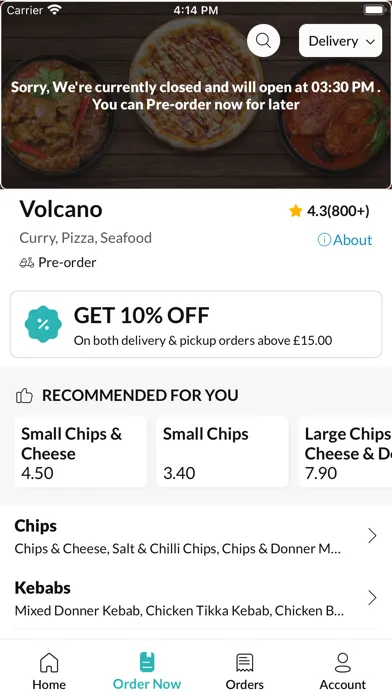The image size is (392, 696).
Task: Tap the star rating 4.3(800+)
Action: pyautogui.click(x=329, y=211)
